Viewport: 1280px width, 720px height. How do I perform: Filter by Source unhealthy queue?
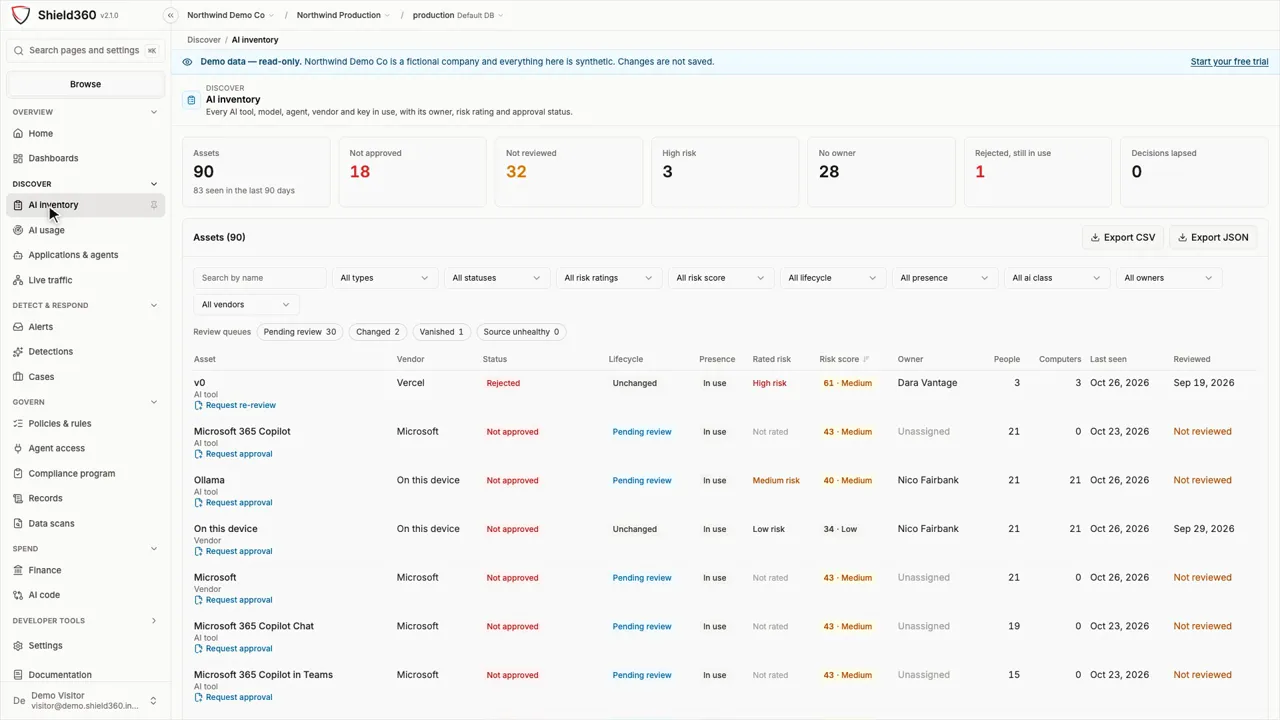521,332
